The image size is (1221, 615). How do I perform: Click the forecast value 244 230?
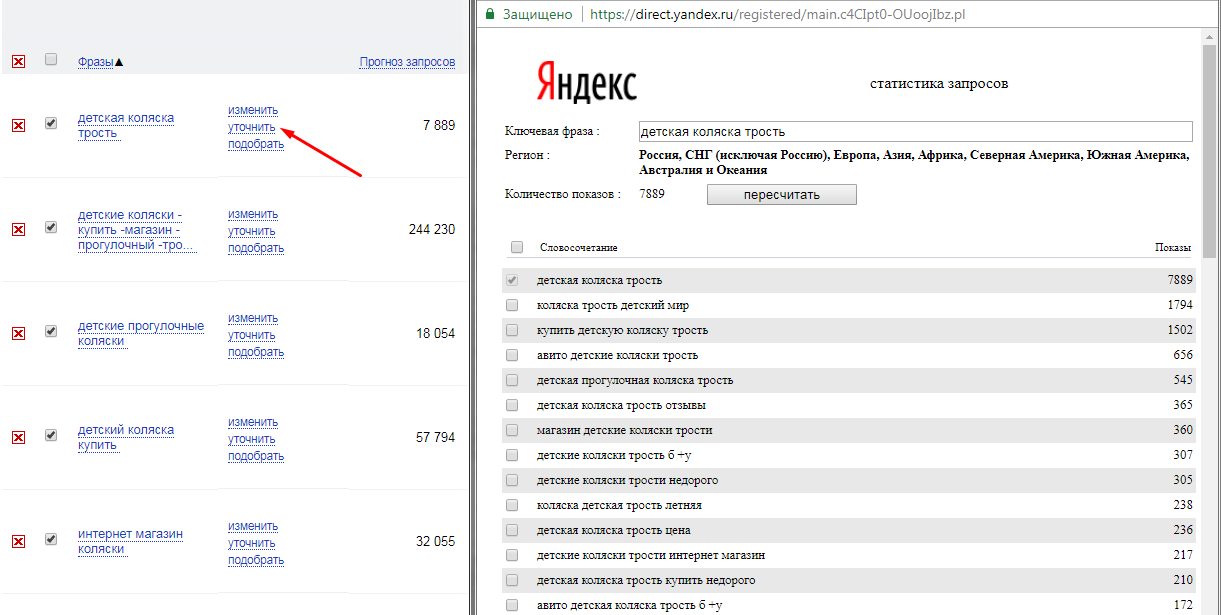pyautogui.click(x=432, y=229)
